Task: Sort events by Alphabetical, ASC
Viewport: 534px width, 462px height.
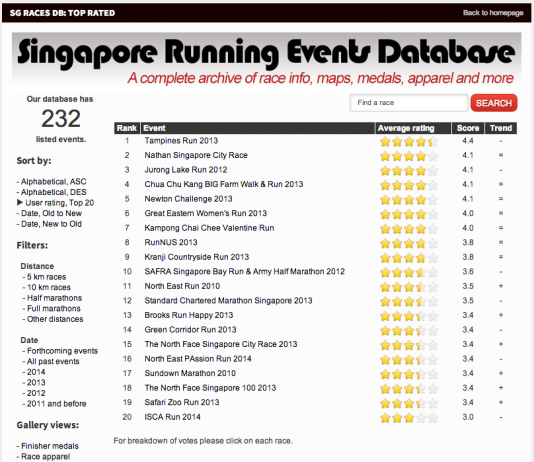Action: pyautogui.click(x=53, y=181)
